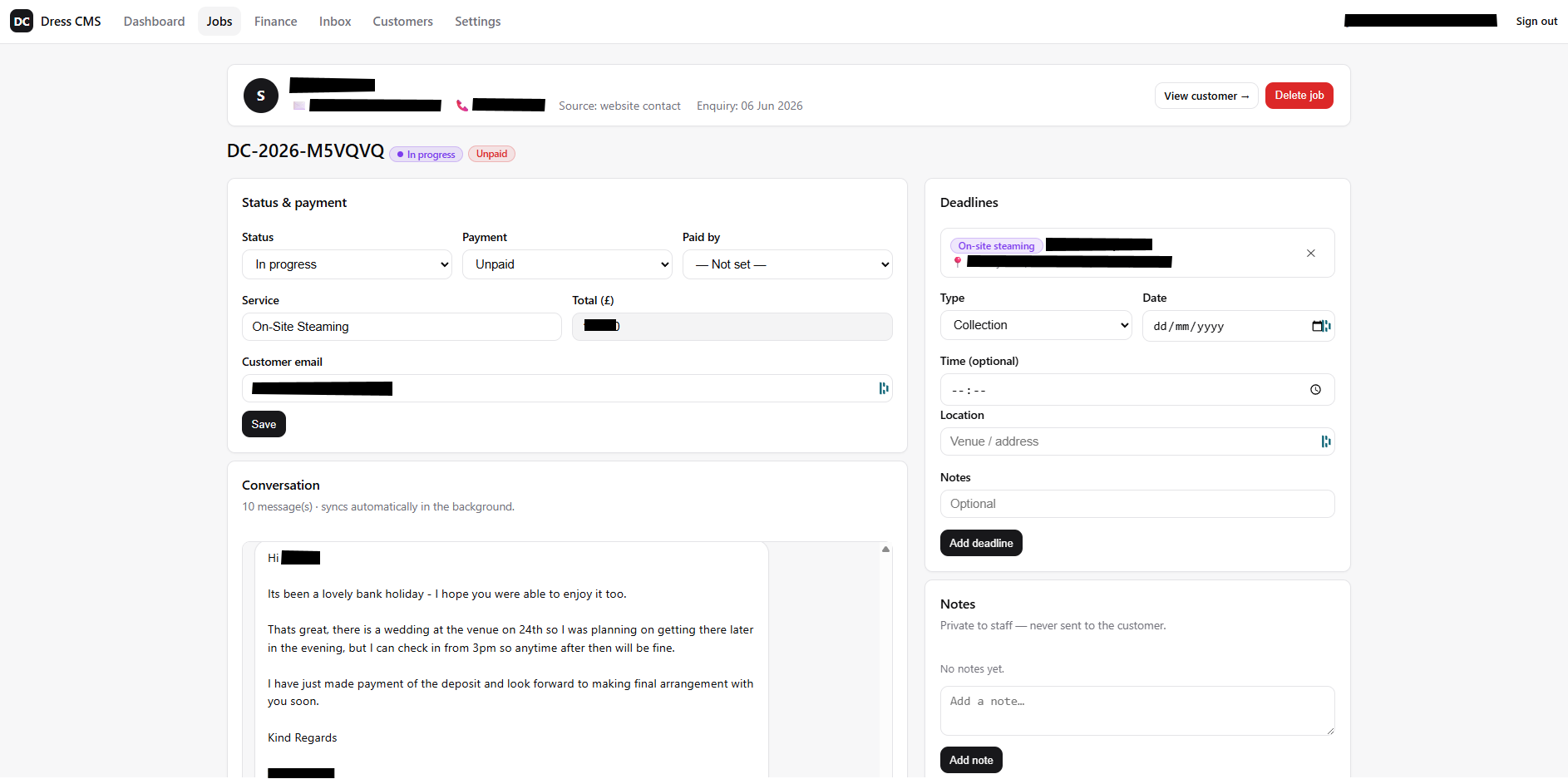Focus the Total (£) field
Image resolution: width=1568 pixels, height=779 pixels.
(x=732, y=327)
